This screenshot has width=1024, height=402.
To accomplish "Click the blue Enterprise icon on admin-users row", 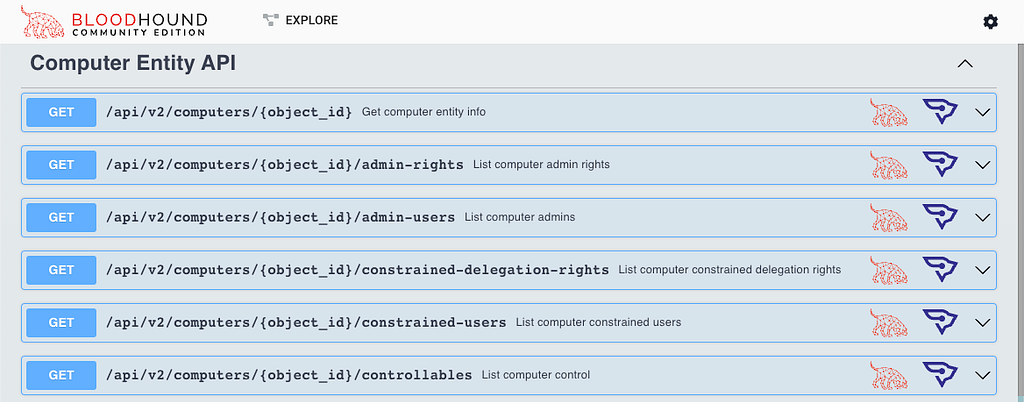I will click(940, 217).
